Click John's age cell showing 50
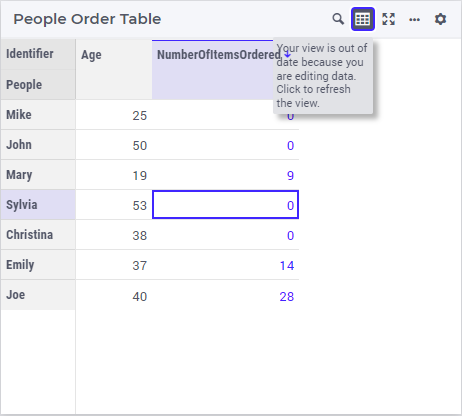This screenshot has height=416, width=462. pos(114,145)
